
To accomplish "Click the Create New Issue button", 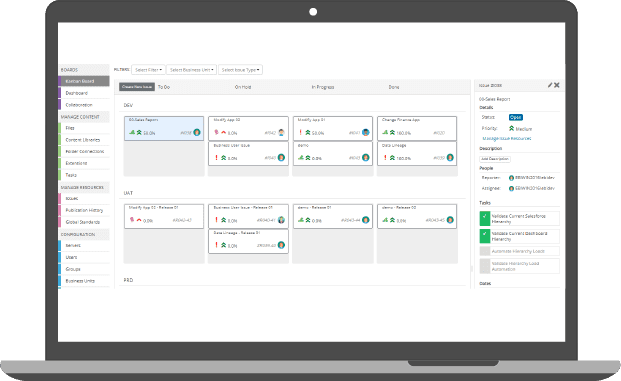I will (x=137, y=87).
